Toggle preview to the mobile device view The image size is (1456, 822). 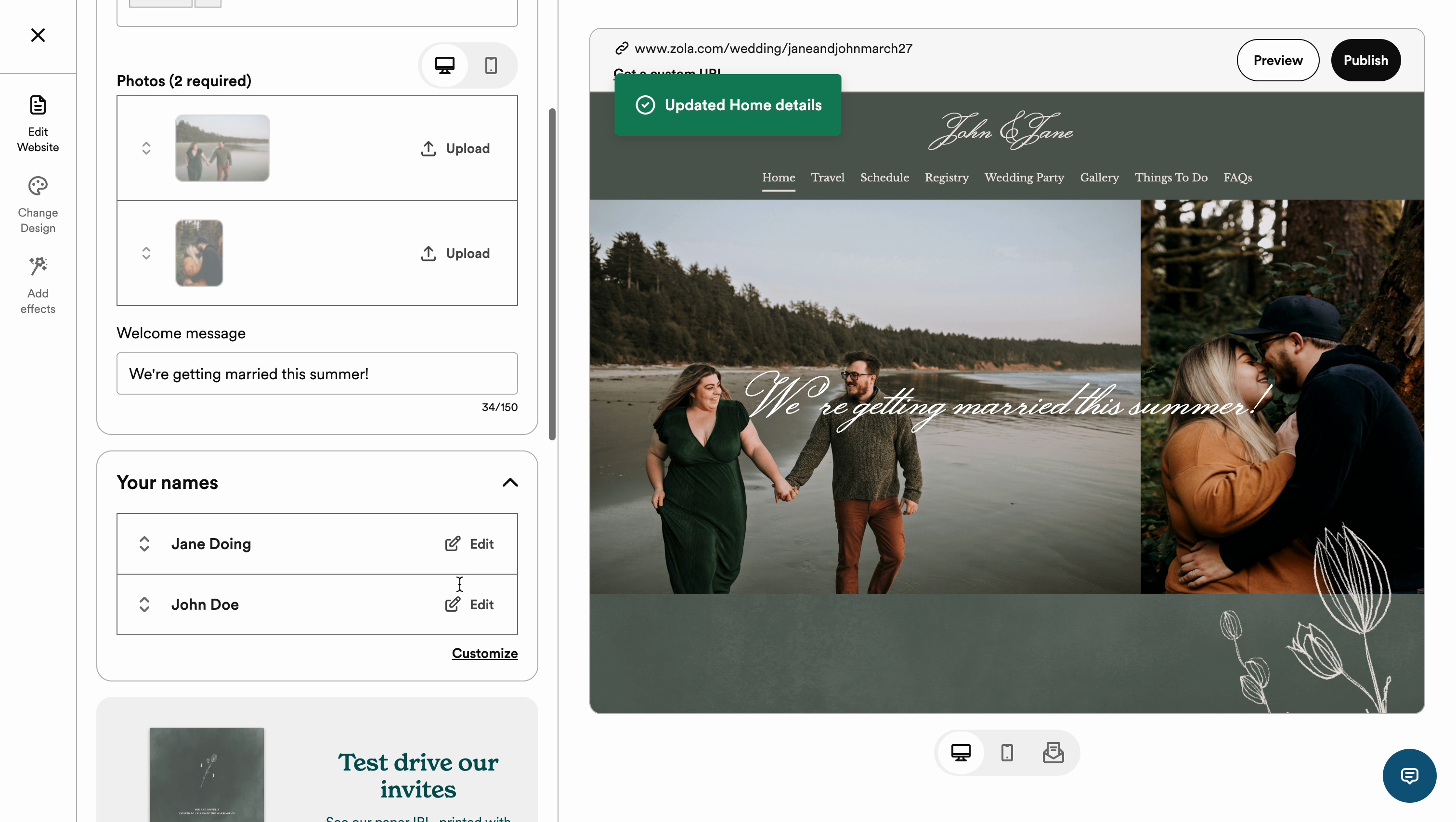click(1007, 753)
